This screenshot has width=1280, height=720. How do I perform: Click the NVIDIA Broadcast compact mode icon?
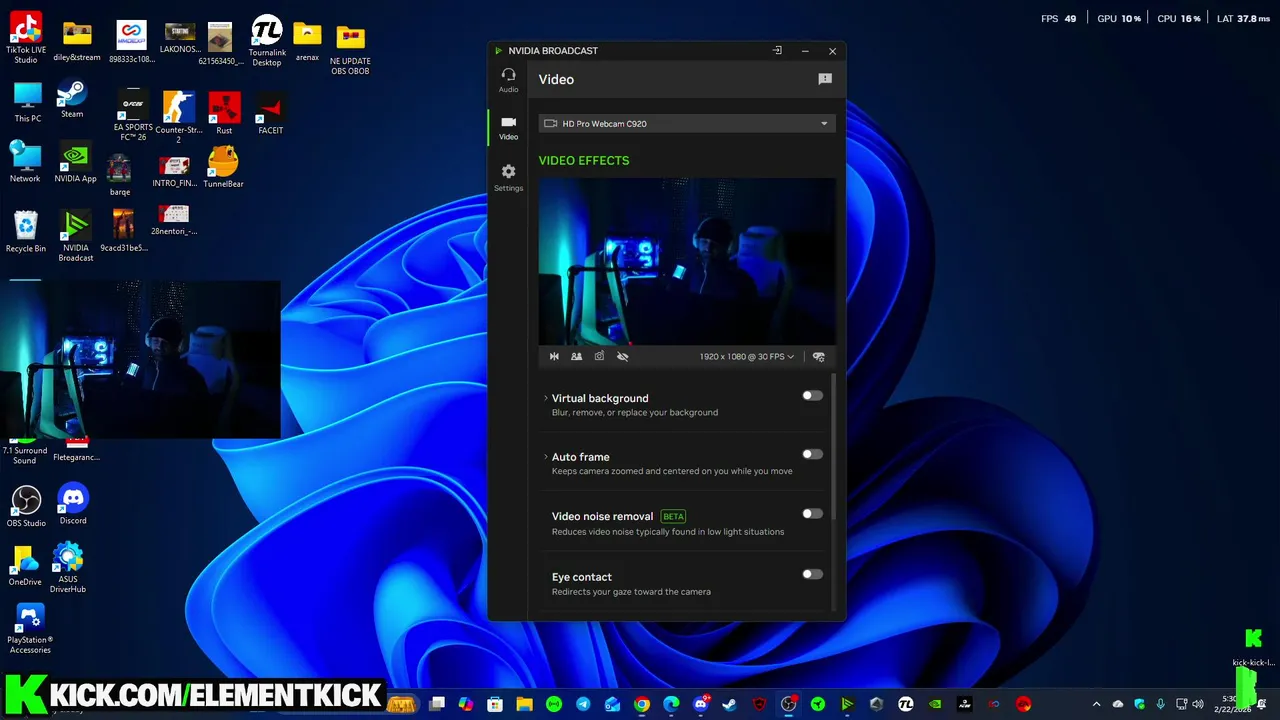[x=777, y=51]
